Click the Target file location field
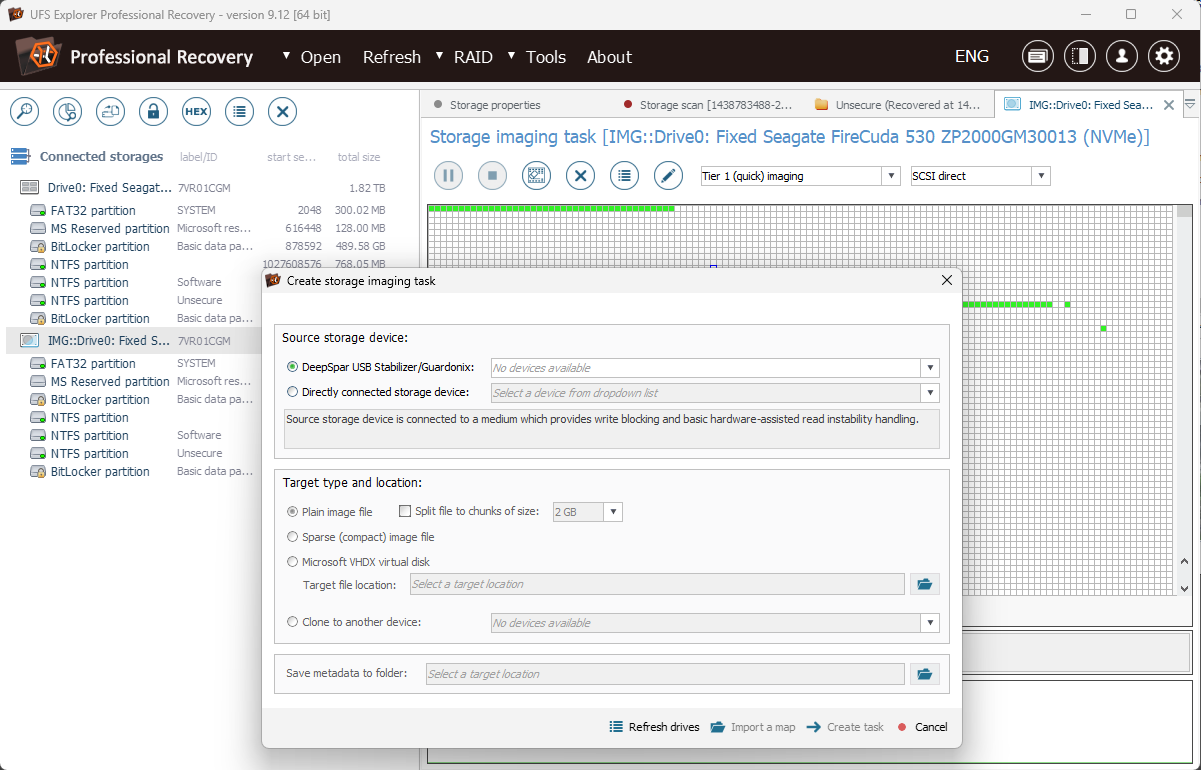Image resolution: width=1201 pixels, height=770 pixels. 657,584
